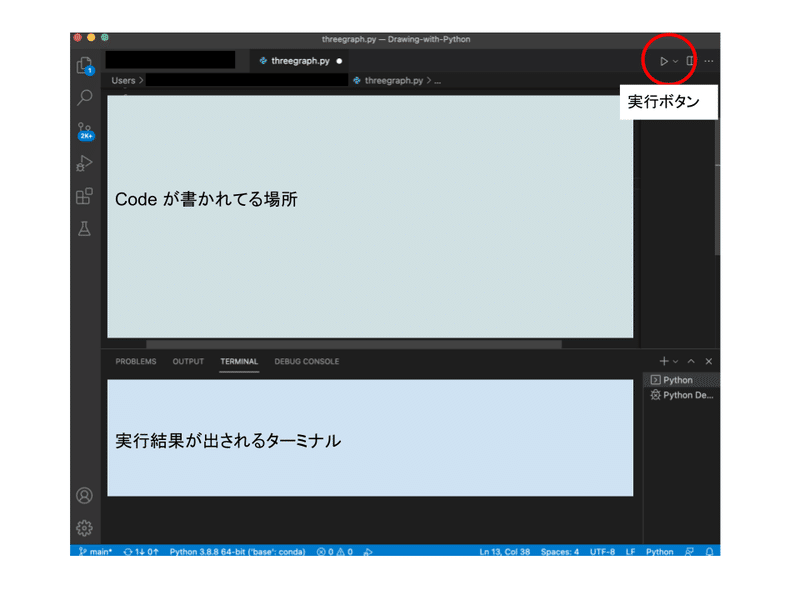Open the editor More Actions ellipsis
This screenshot has width=800, height=600.
pos(709,61)
